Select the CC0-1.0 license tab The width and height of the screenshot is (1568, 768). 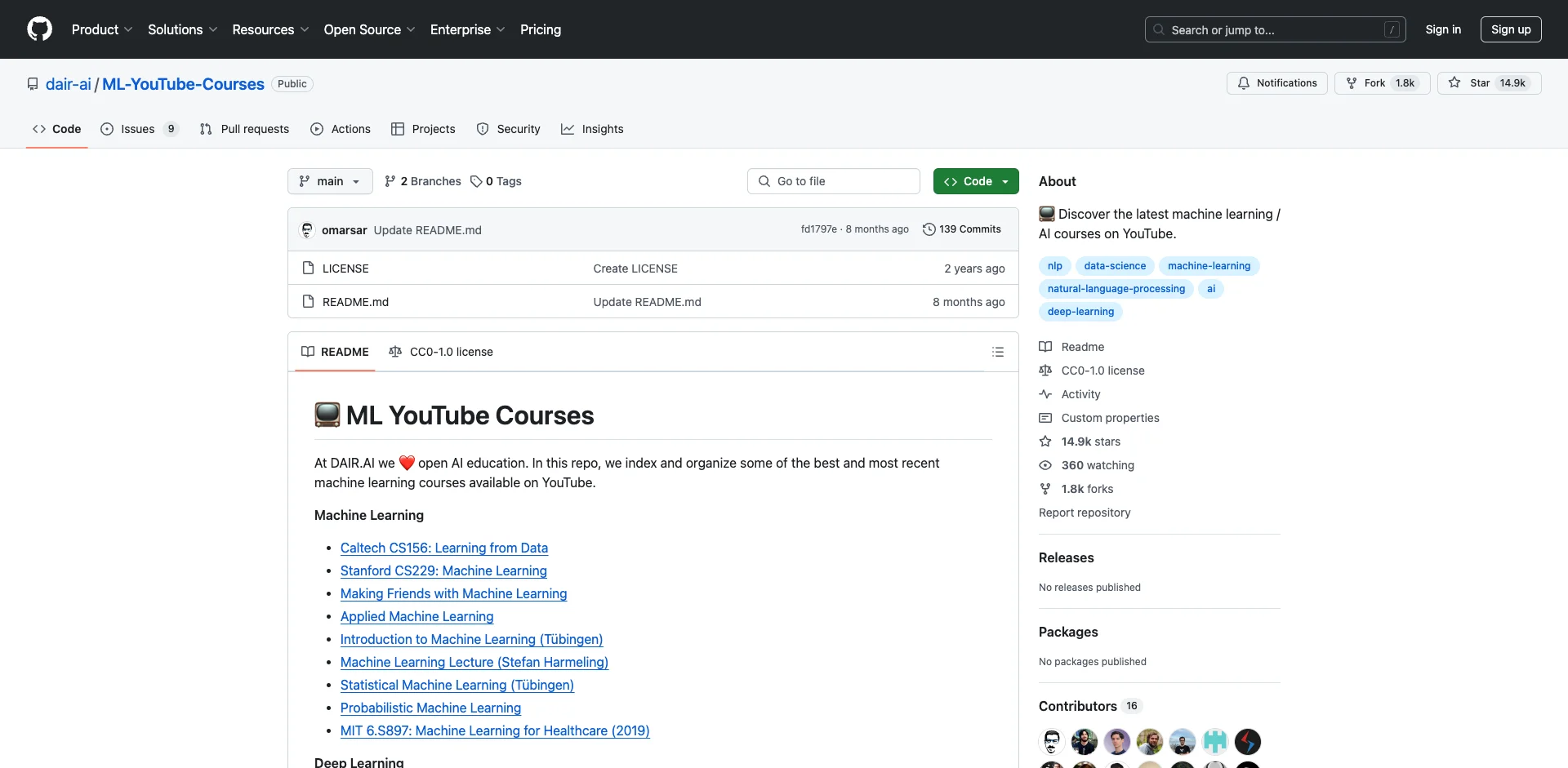[441, 352]
